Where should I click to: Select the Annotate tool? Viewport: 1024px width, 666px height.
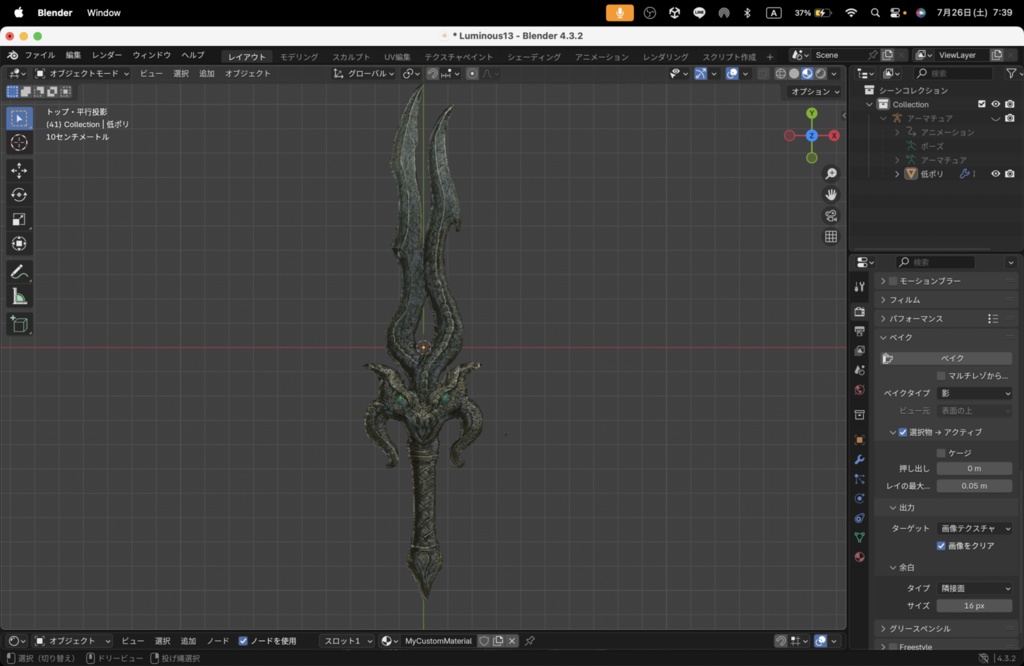click(x=19, y=271)
